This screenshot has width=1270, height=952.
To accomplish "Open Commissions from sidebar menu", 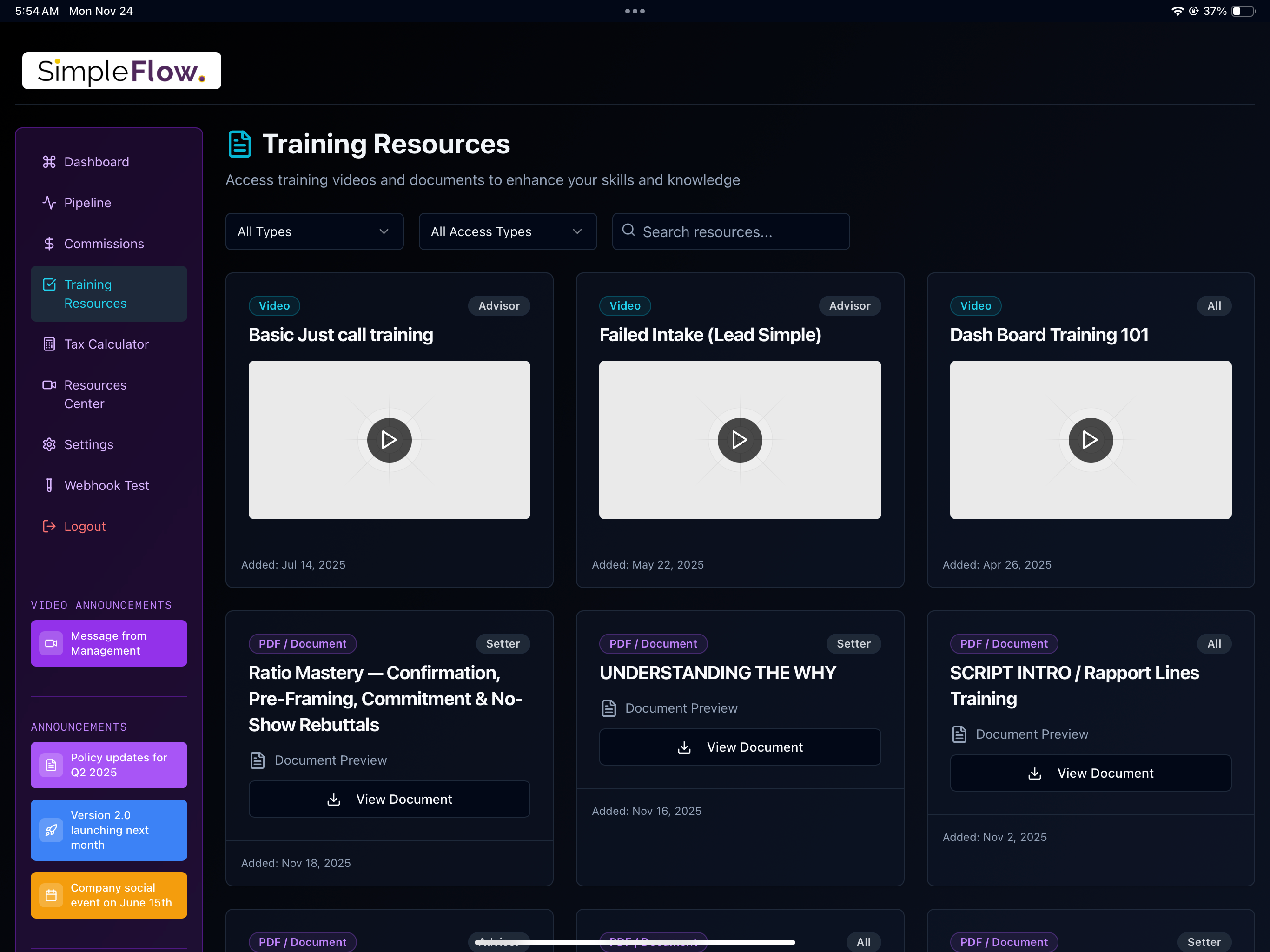I will 109,244.
